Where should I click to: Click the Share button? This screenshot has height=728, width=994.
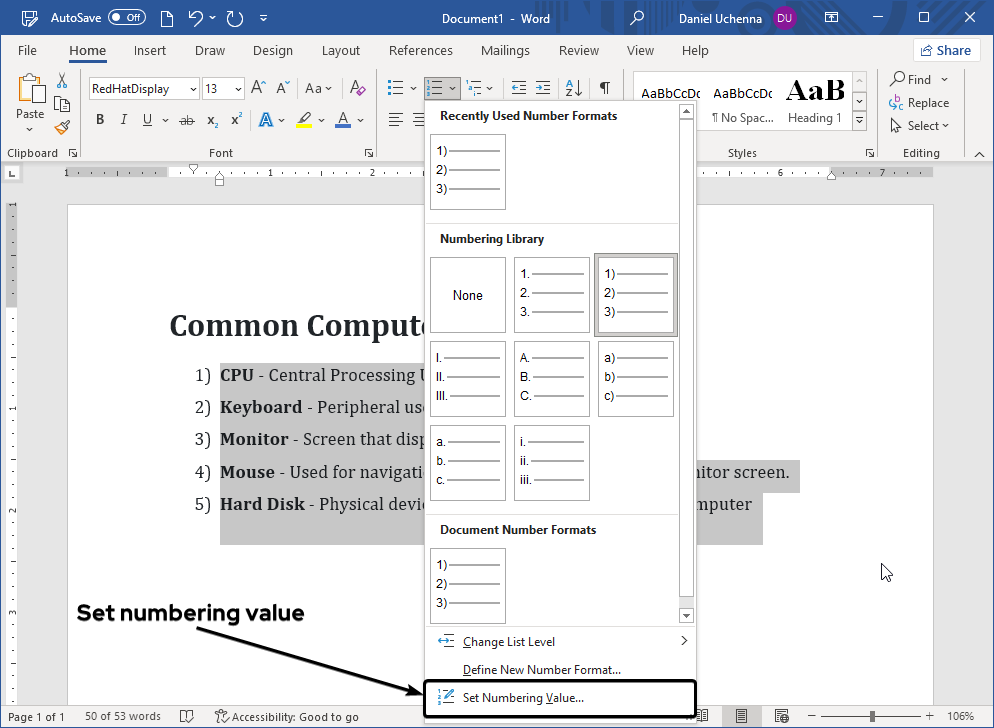point(945,51)
